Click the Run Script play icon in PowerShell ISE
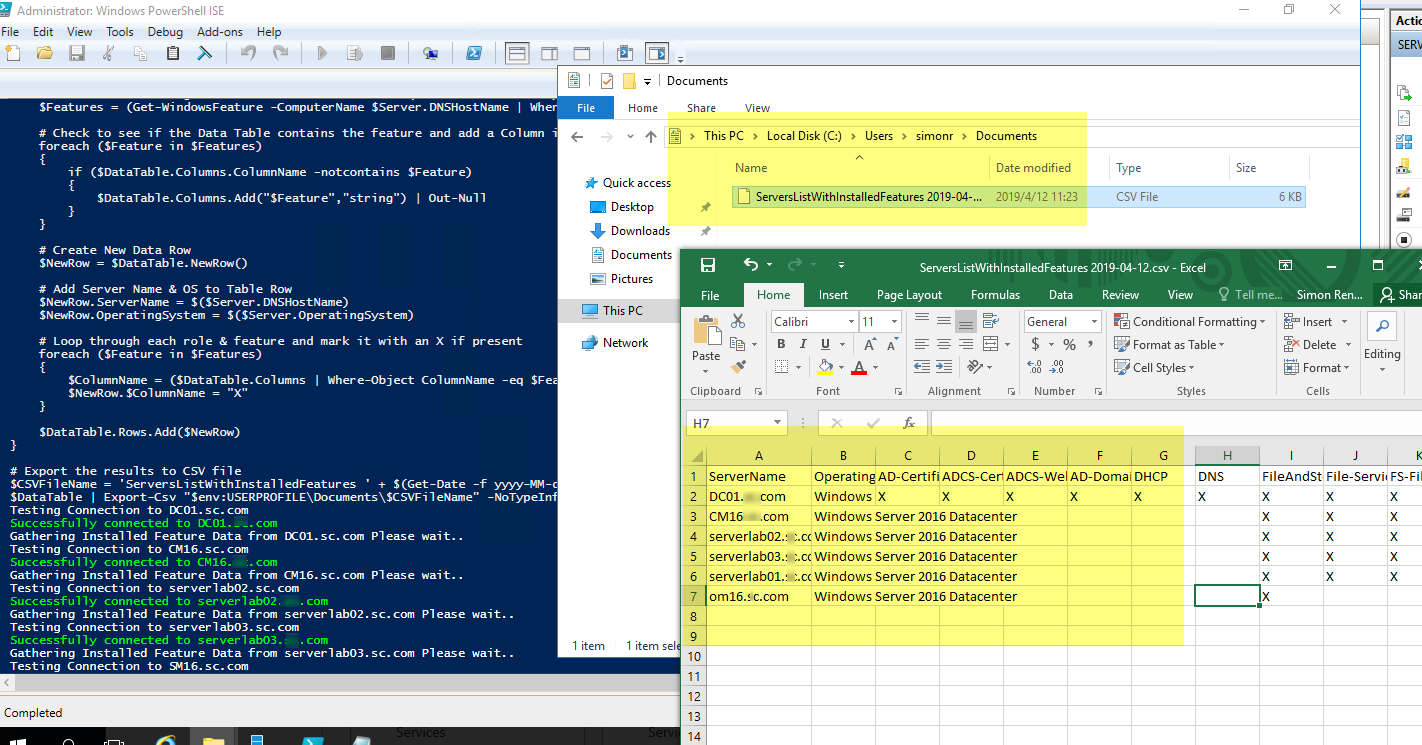 click(322, 53)
